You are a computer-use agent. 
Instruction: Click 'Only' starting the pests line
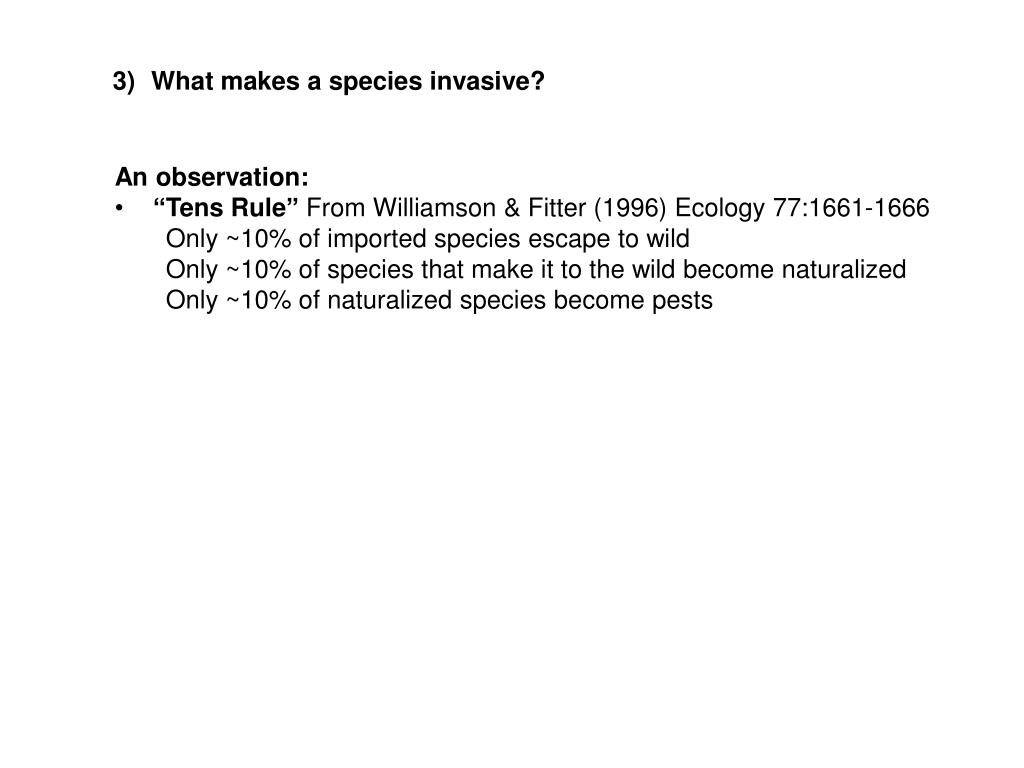pos(192,301)
